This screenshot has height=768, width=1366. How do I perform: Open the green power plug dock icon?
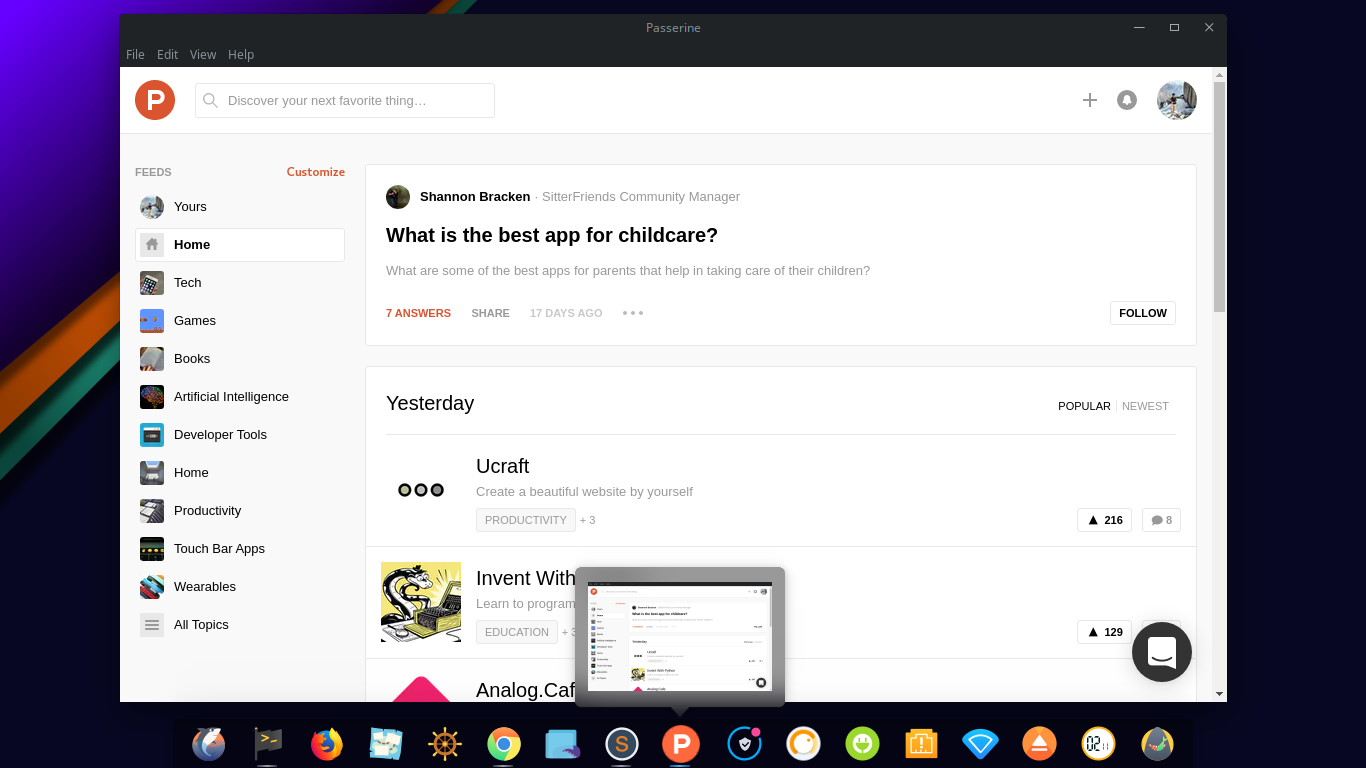(x=862, y=744)
